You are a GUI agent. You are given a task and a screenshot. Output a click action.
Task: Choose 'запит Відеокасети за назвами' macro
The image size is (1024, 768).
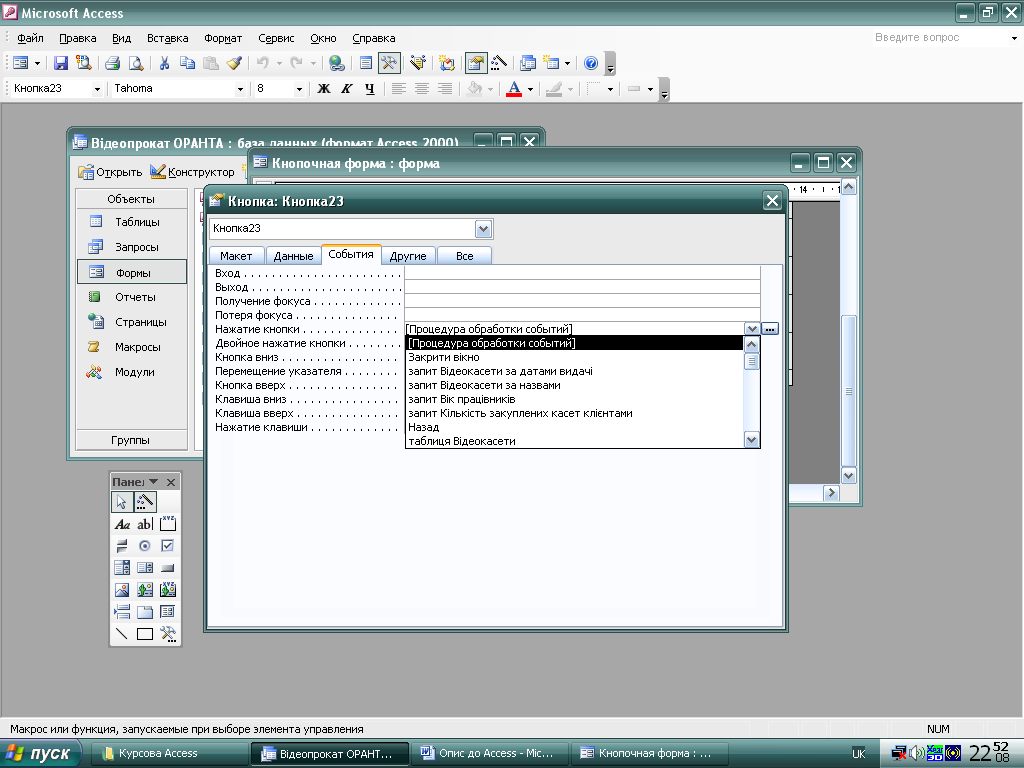574,385
